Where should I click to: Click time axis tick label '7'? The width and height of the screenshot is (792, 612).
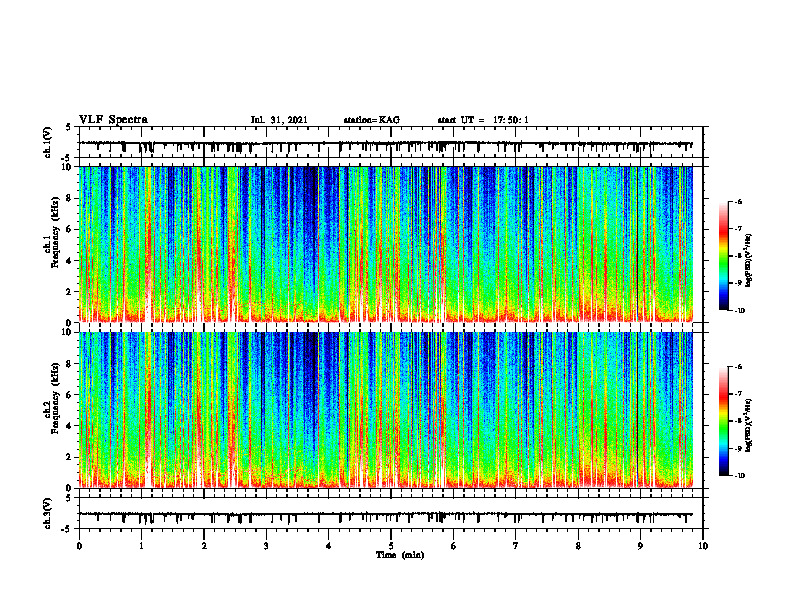[516, 546]
